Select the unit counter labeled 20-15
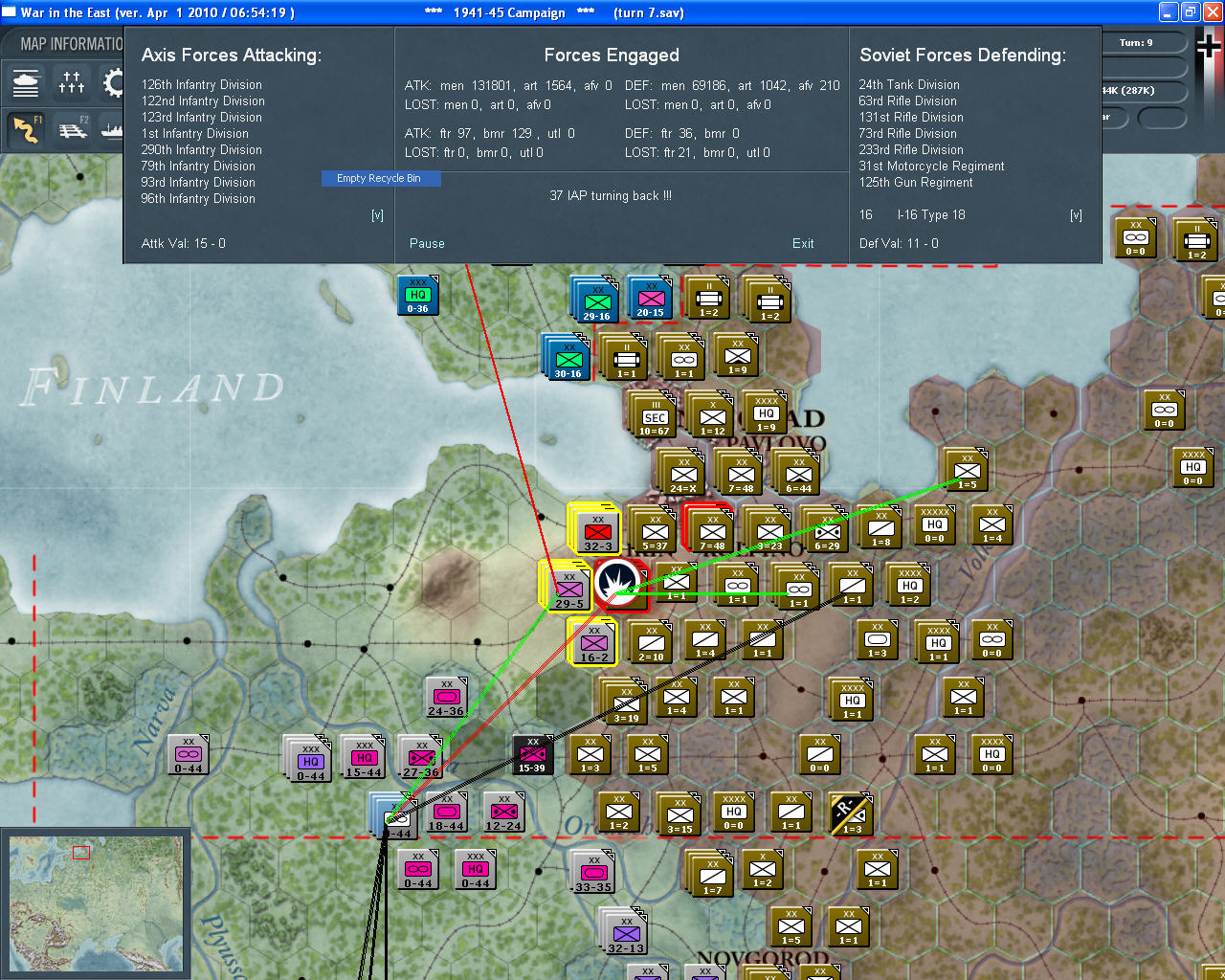Viewport: 1225px width, 980px height. (651, 300)
